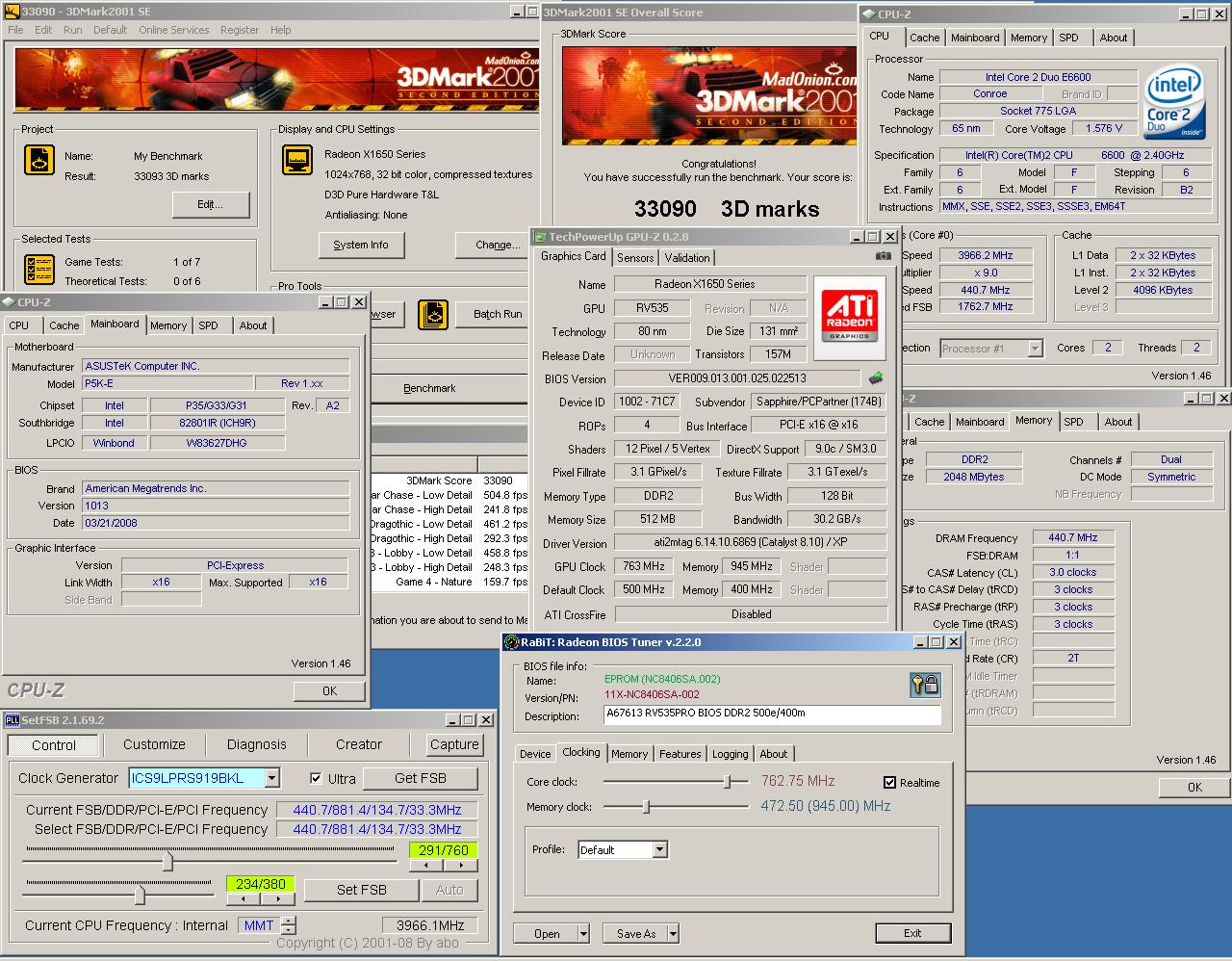Image resolution: width=1232 pixels, height=961 pixels.
Task: Click OK in the CPU-Z Mainboard window
Action: click(329, 690)
